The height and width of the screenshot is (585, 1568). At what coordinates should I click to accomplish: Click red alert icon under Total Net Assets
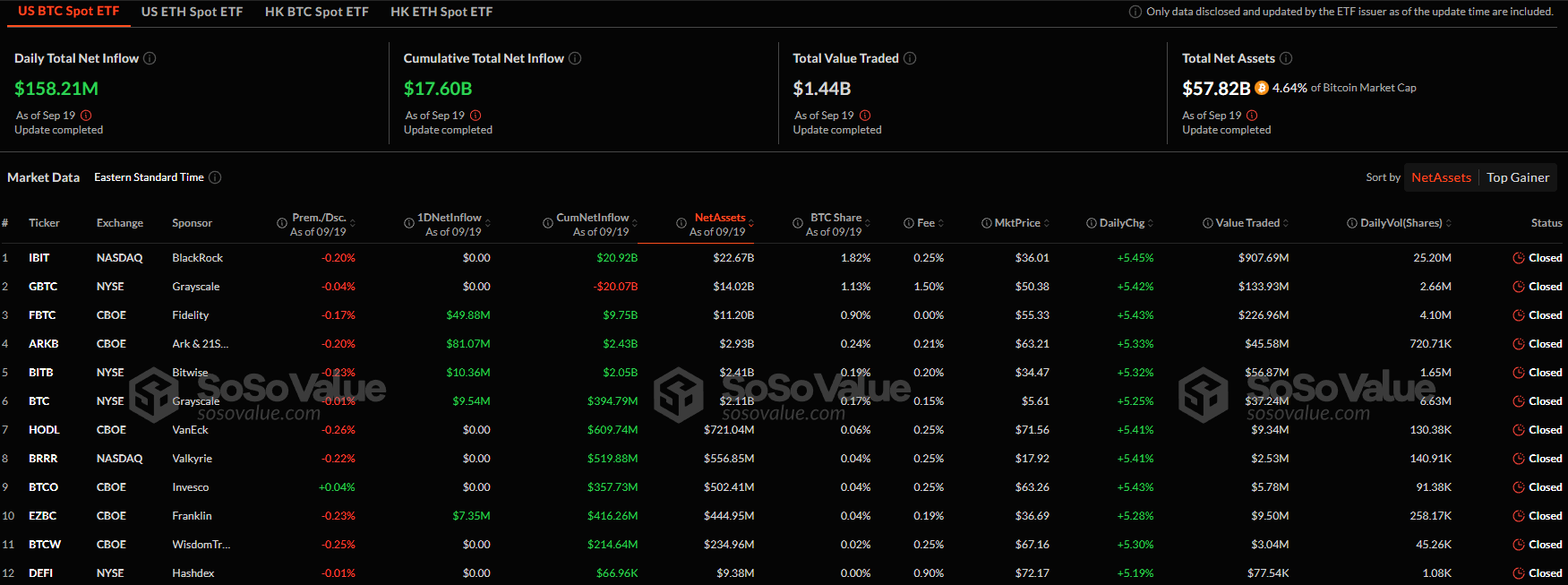coord(1252,116)
